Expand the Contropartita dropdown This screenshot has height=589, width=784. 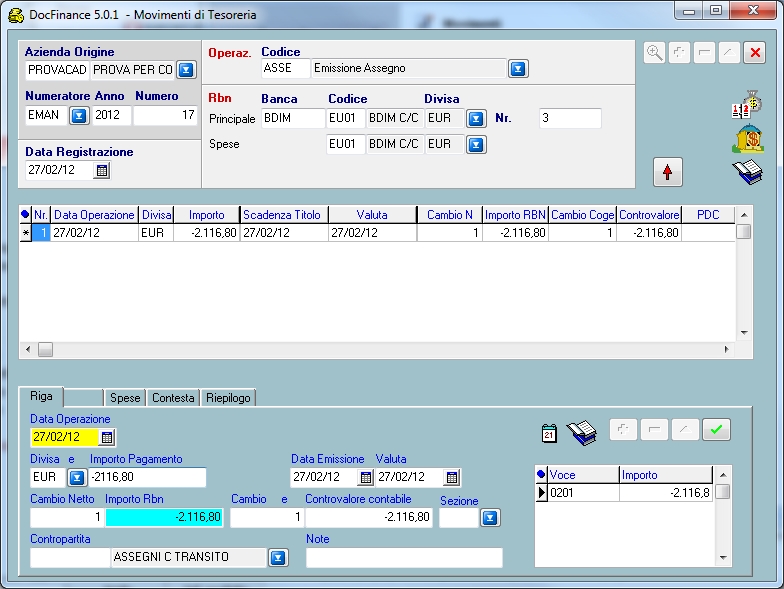point(278,557)
